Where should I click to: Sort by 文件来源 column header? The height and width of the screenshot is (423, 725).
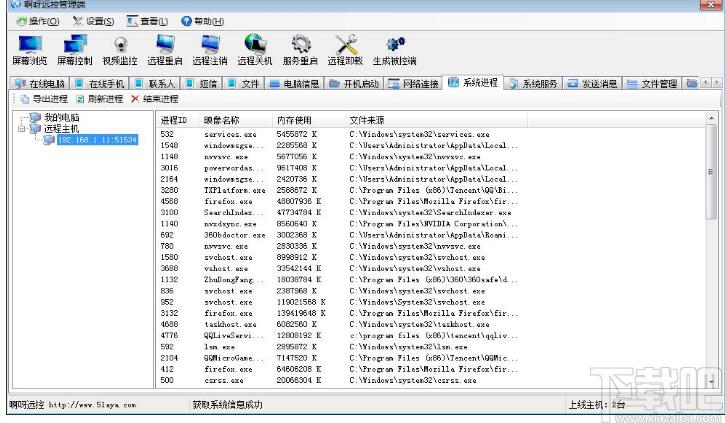[436, 120]
